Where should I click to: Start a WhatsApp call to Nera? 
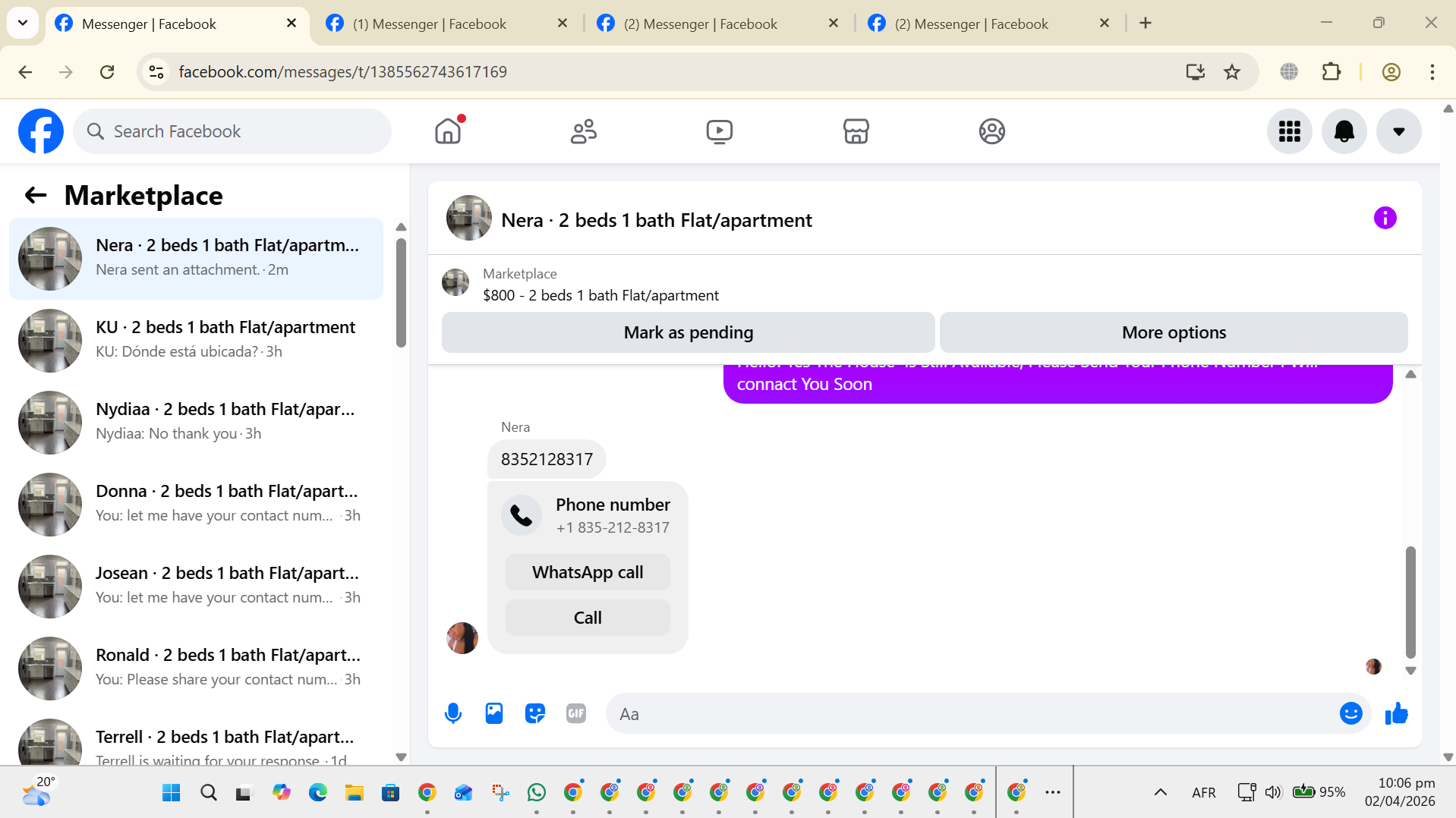(x=588, y=572)
